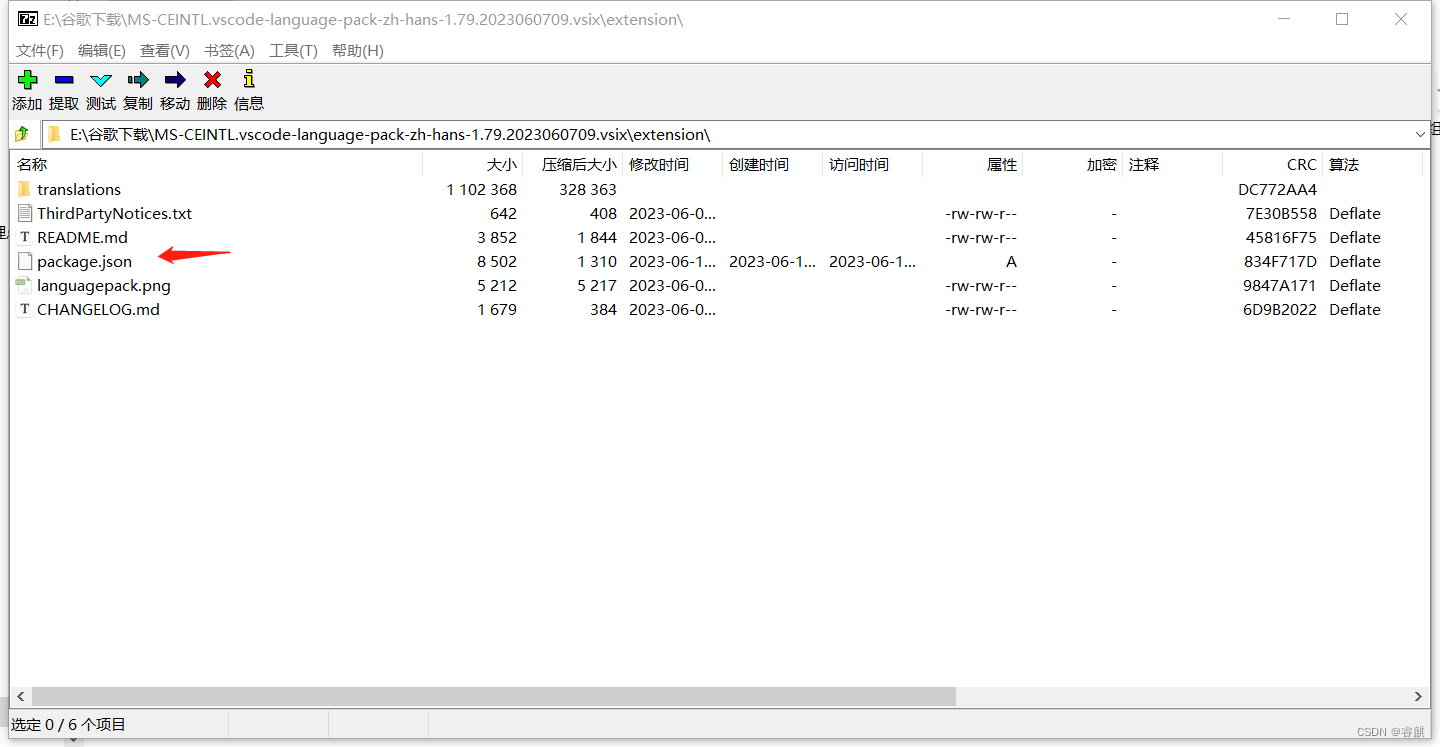Click the size value 1 102 368
This screenshot has width=1440, height=747.
tap(482, 189)
